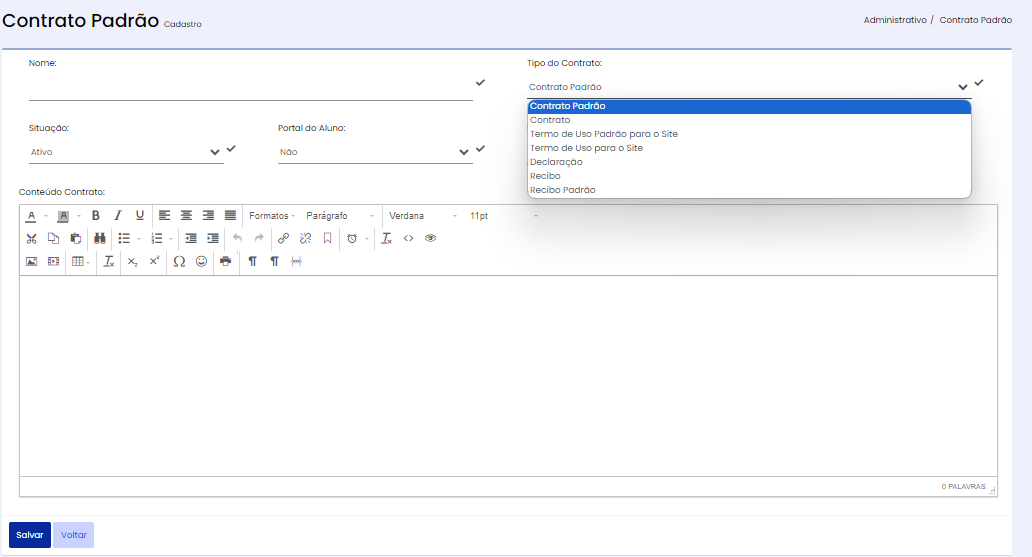Toggle preview with the eye icon
1032x557 pixels.
(x=430, y=238)
